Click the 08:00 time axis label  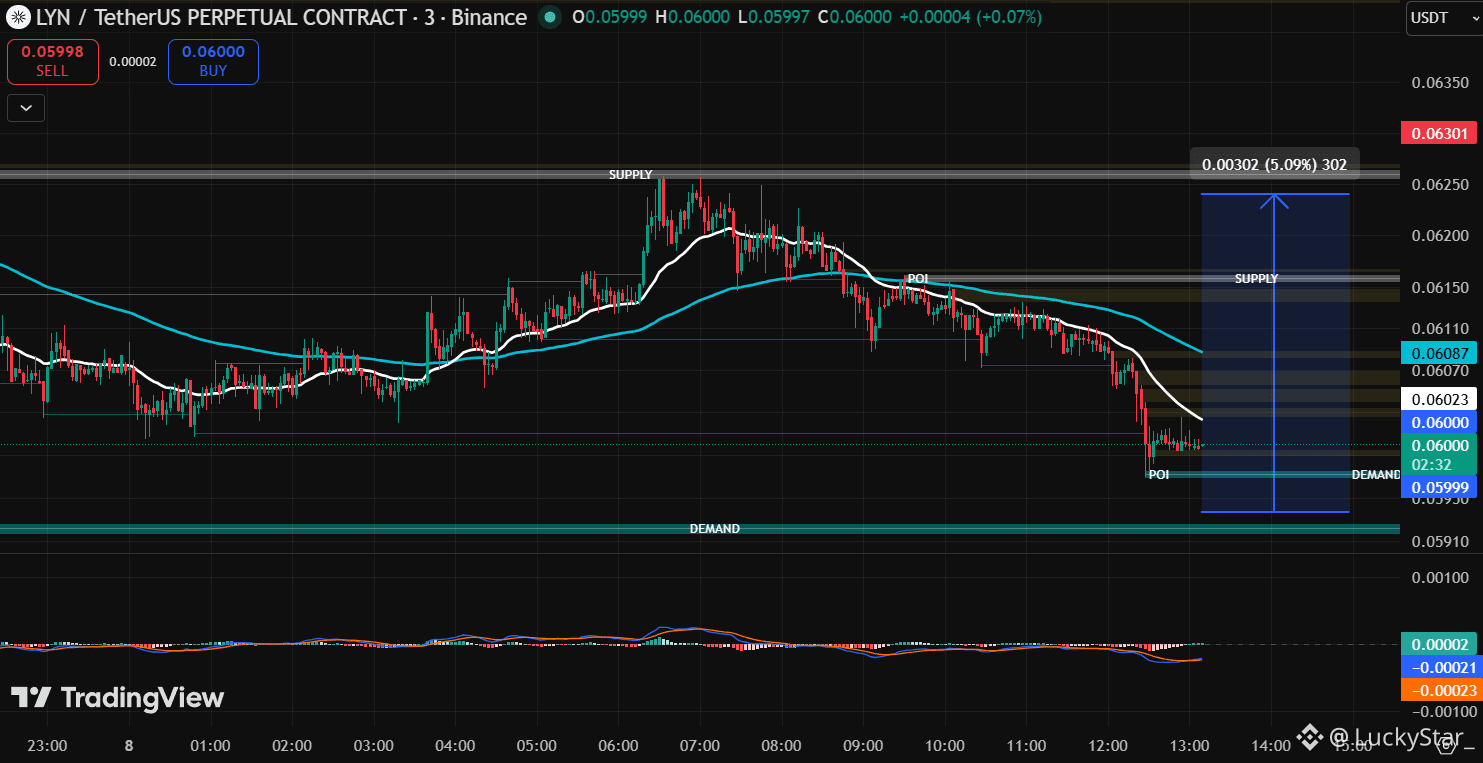[x=781, y=745]
